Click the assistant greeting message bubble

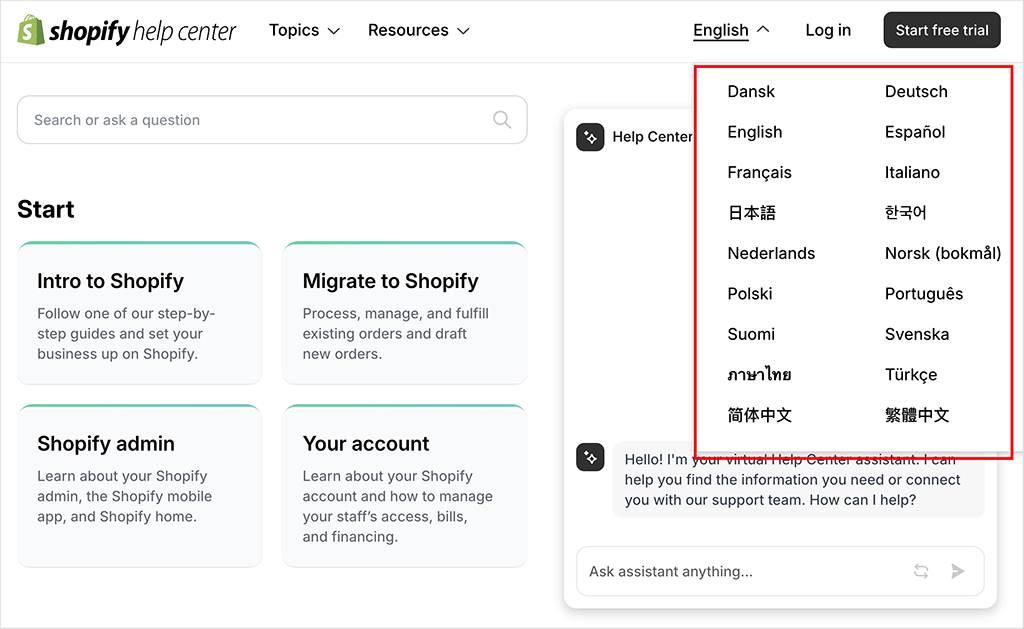tap(798, 480)
